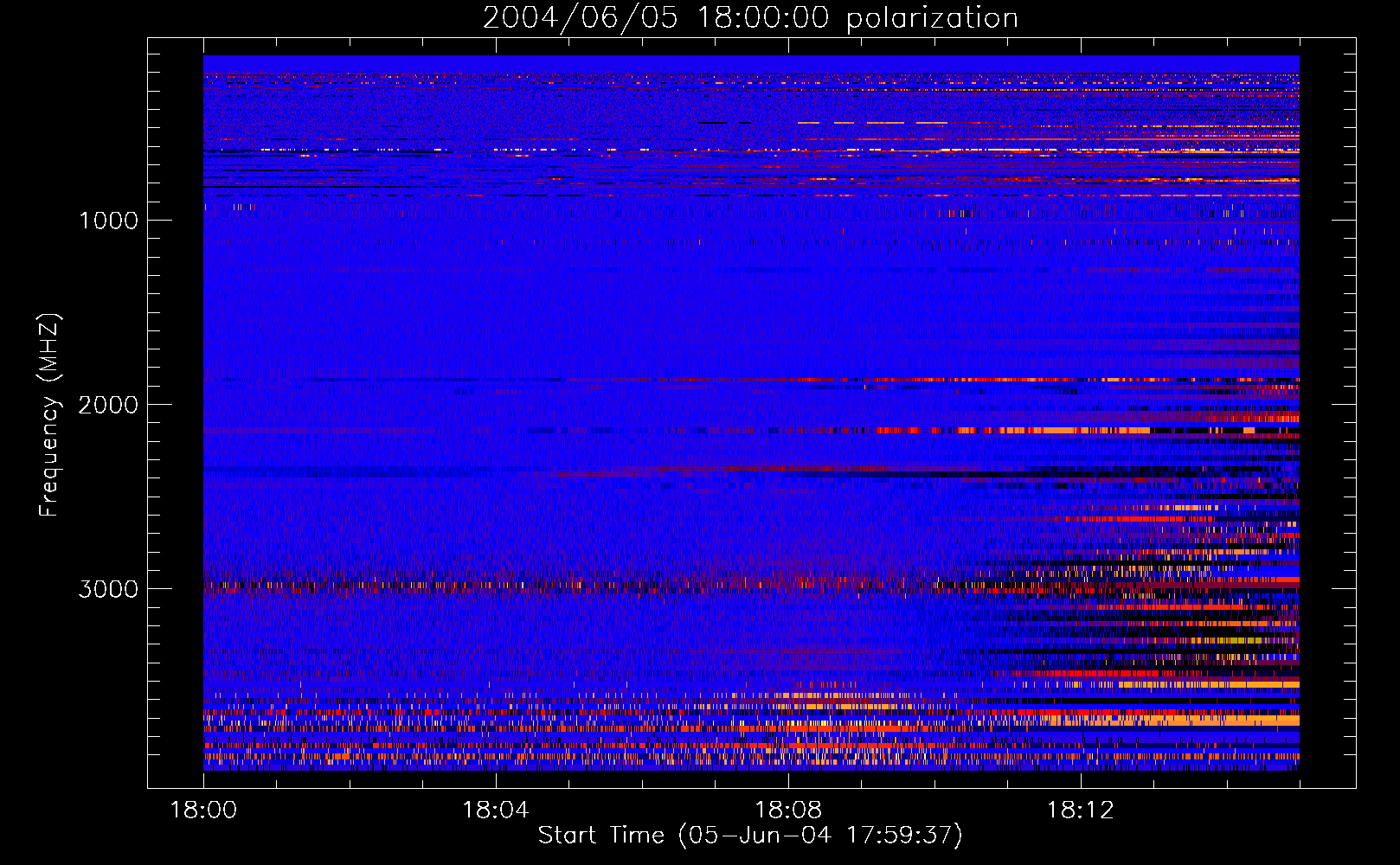Click the plot title '2004/06/05 18:00:00 polarization'
This screenshot has width=1400, height=865.
click(750, 18)
